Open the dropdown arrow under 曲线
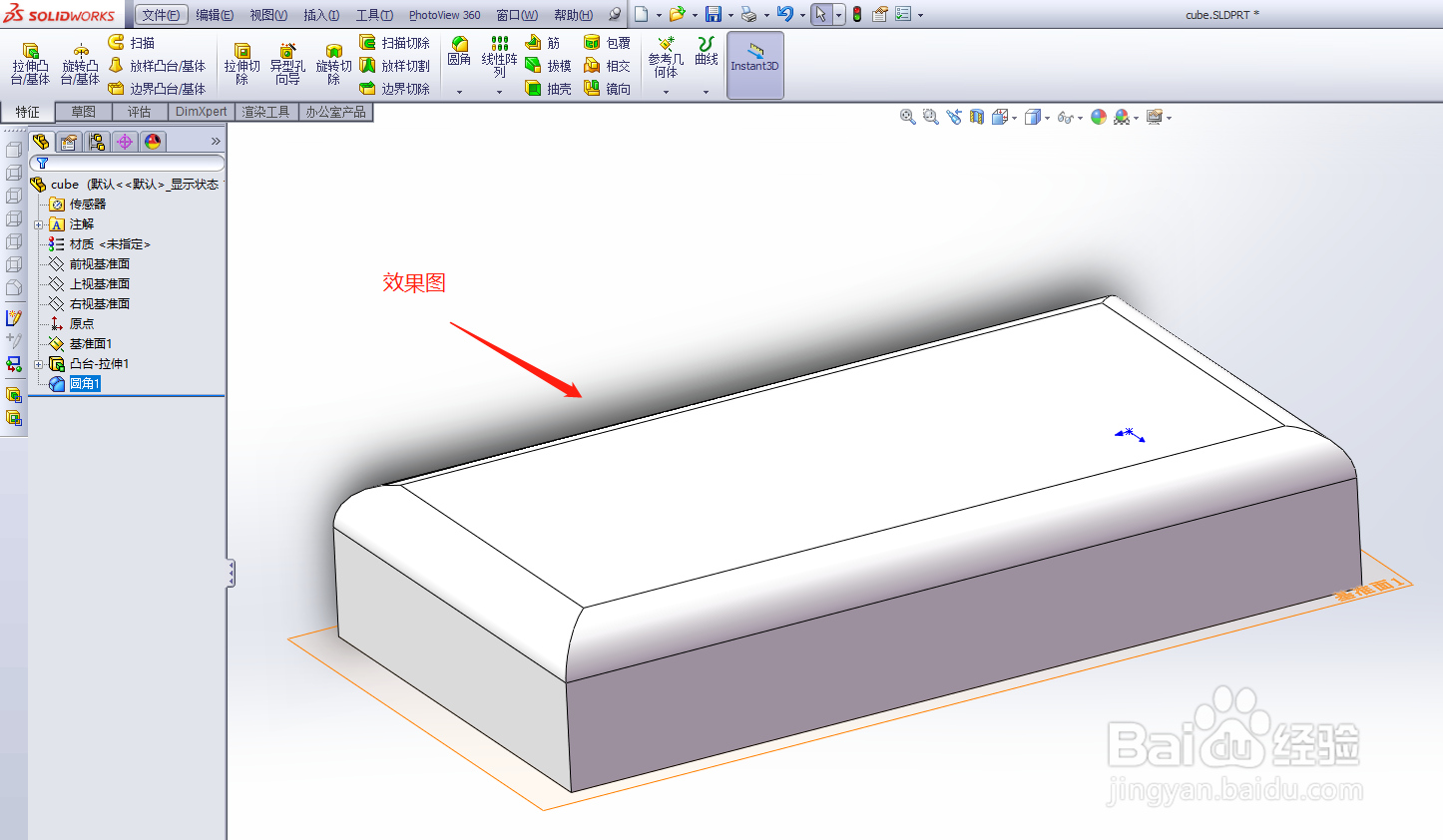This screenshot has height=840, width=1443. tap(706, 92)
